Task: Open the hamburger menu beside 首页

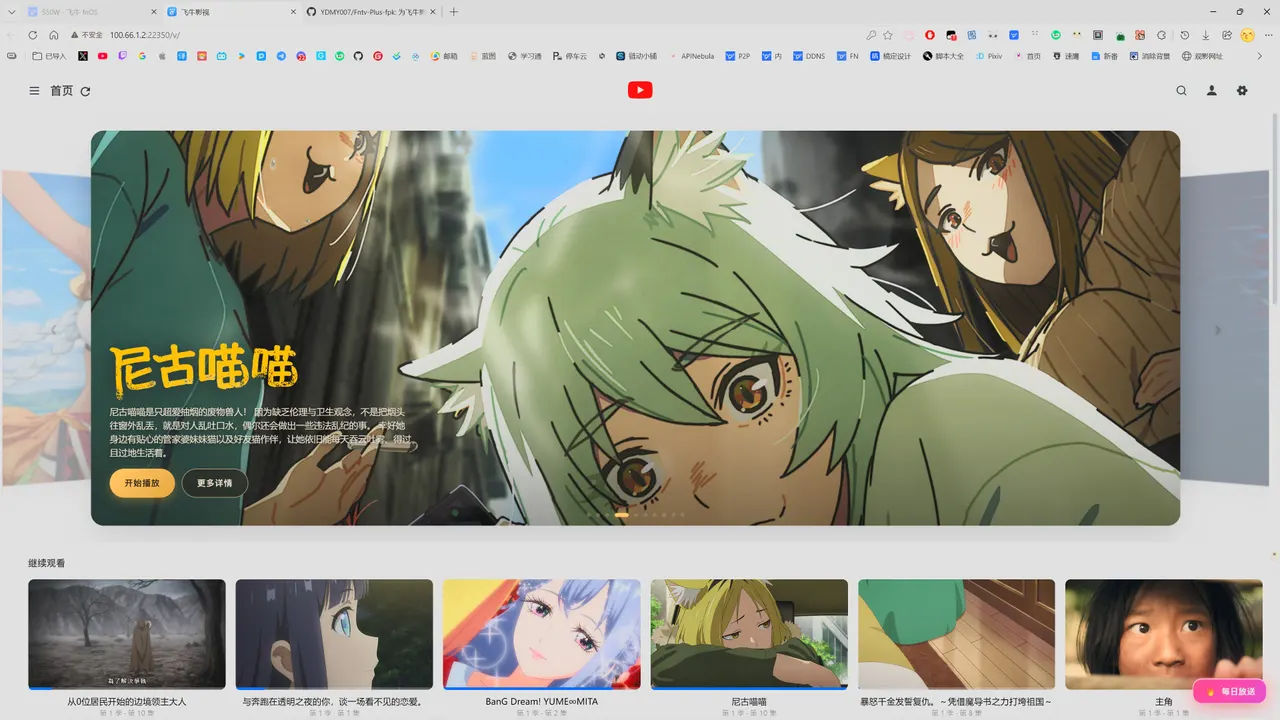Action: point(34,91)
